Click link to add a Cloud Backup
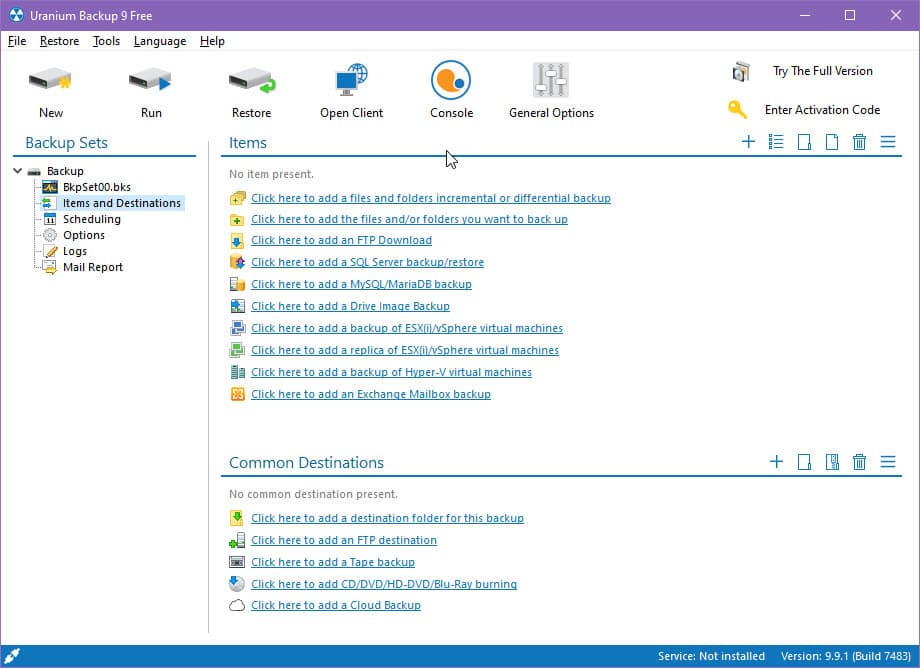920x668 pixels. (336, 605)
